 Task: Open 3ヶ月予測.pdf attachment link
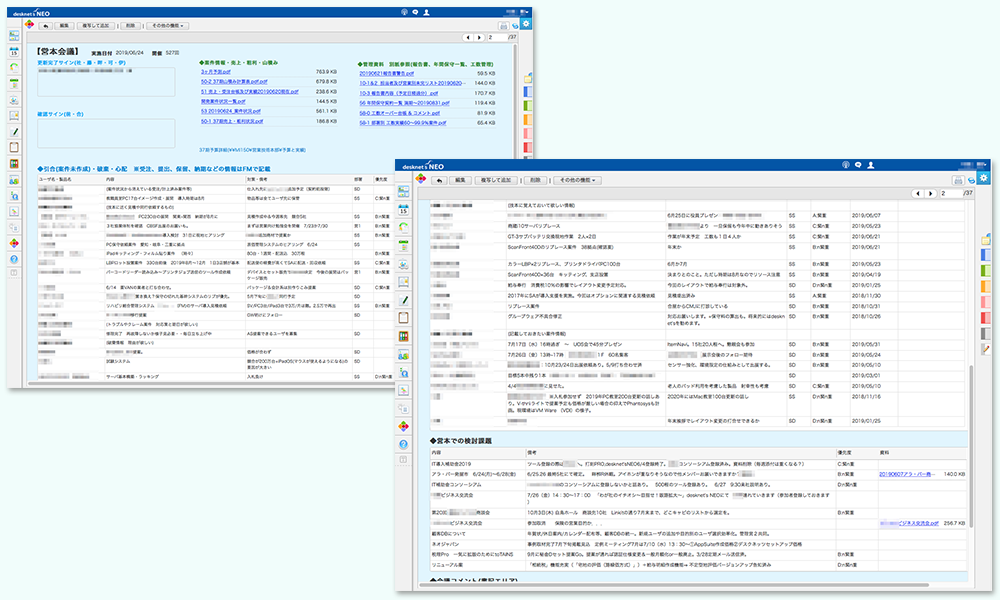tap(217, 72)
